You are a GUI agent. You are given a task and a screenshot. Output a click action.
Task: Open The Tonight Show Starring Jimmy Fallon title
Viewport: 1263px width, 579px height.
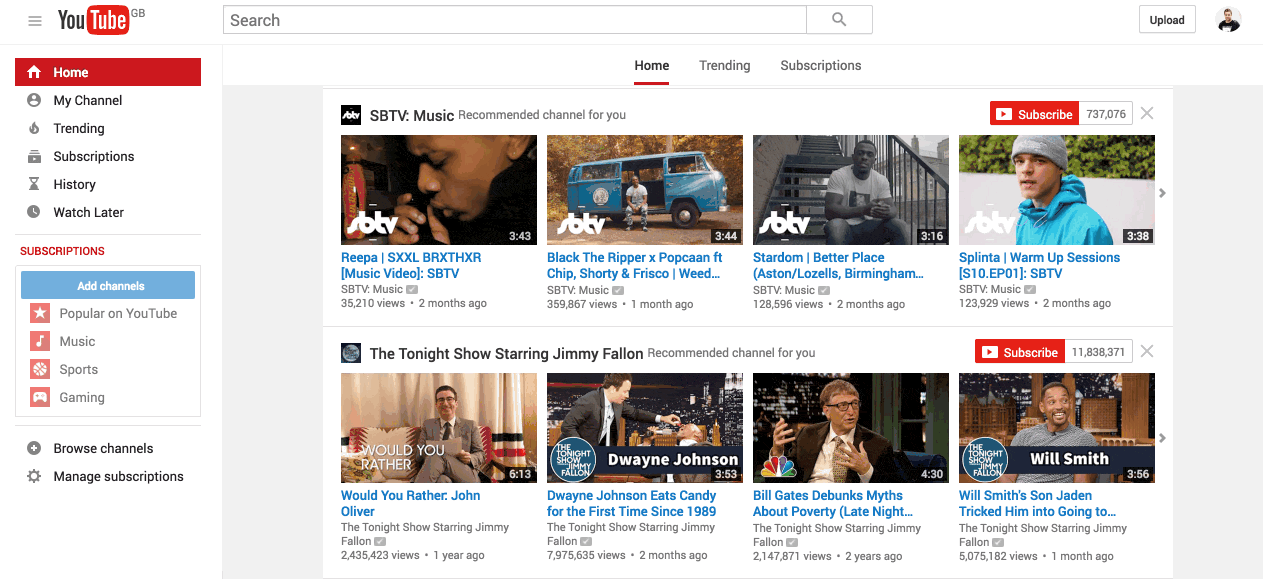[x=507, y=353]
